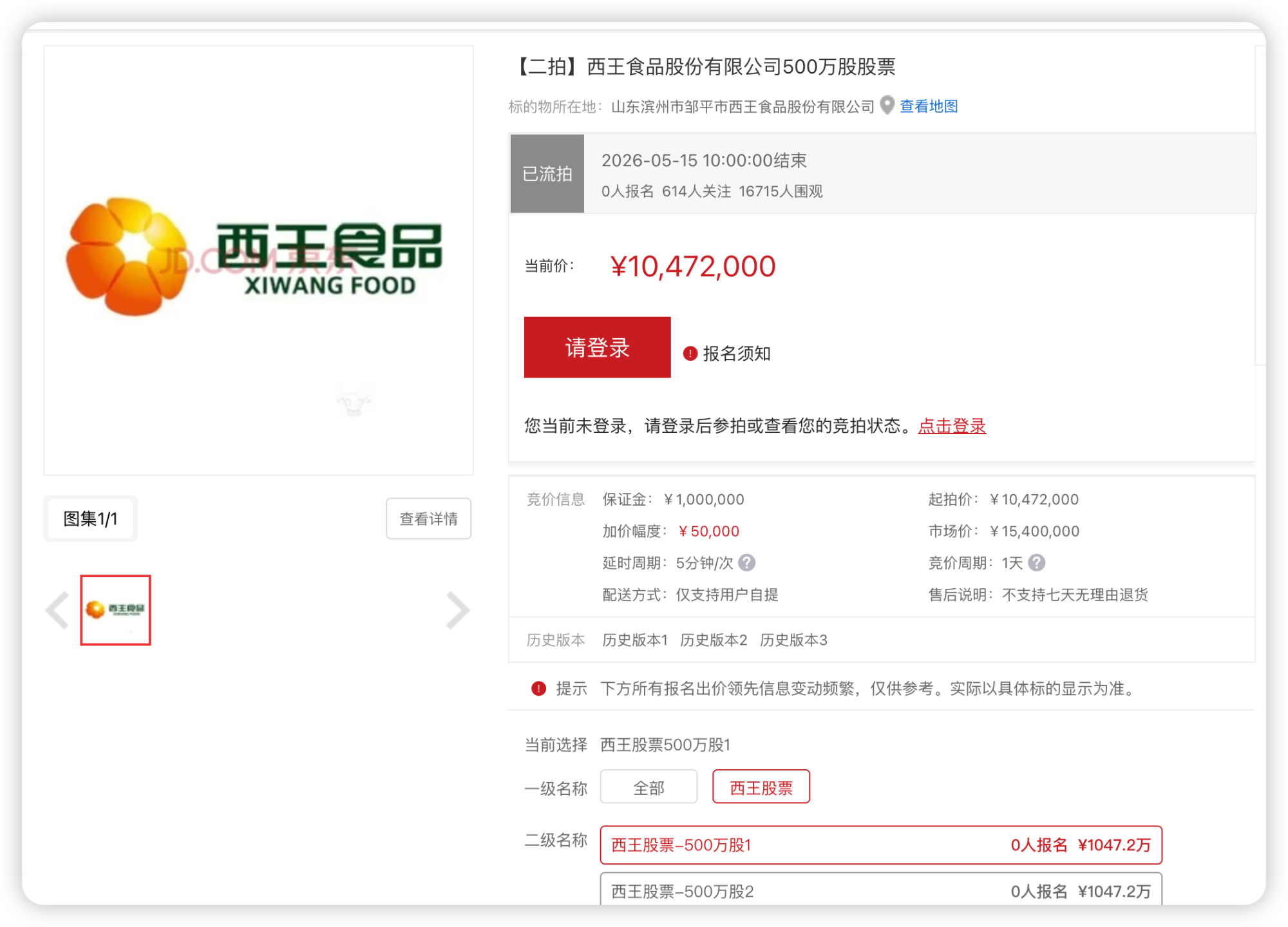This screenshot has height=927, width=1288.
Task: Click the 仅支持用户自提 delivery method text
Action: click(x=727, y=595)
